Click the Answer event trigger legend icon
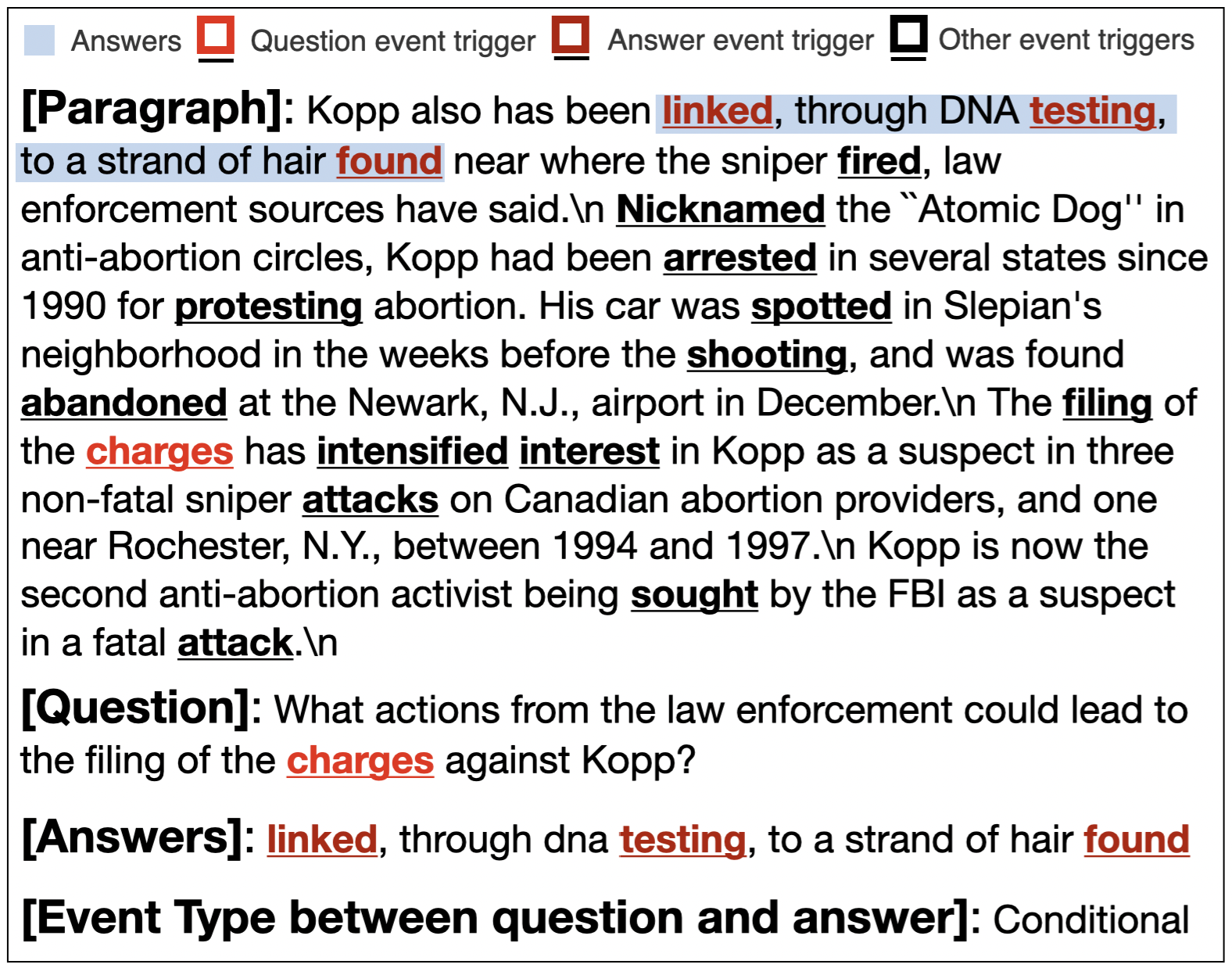The width and height of the screenshot is (1232, 968). [571, 38]
